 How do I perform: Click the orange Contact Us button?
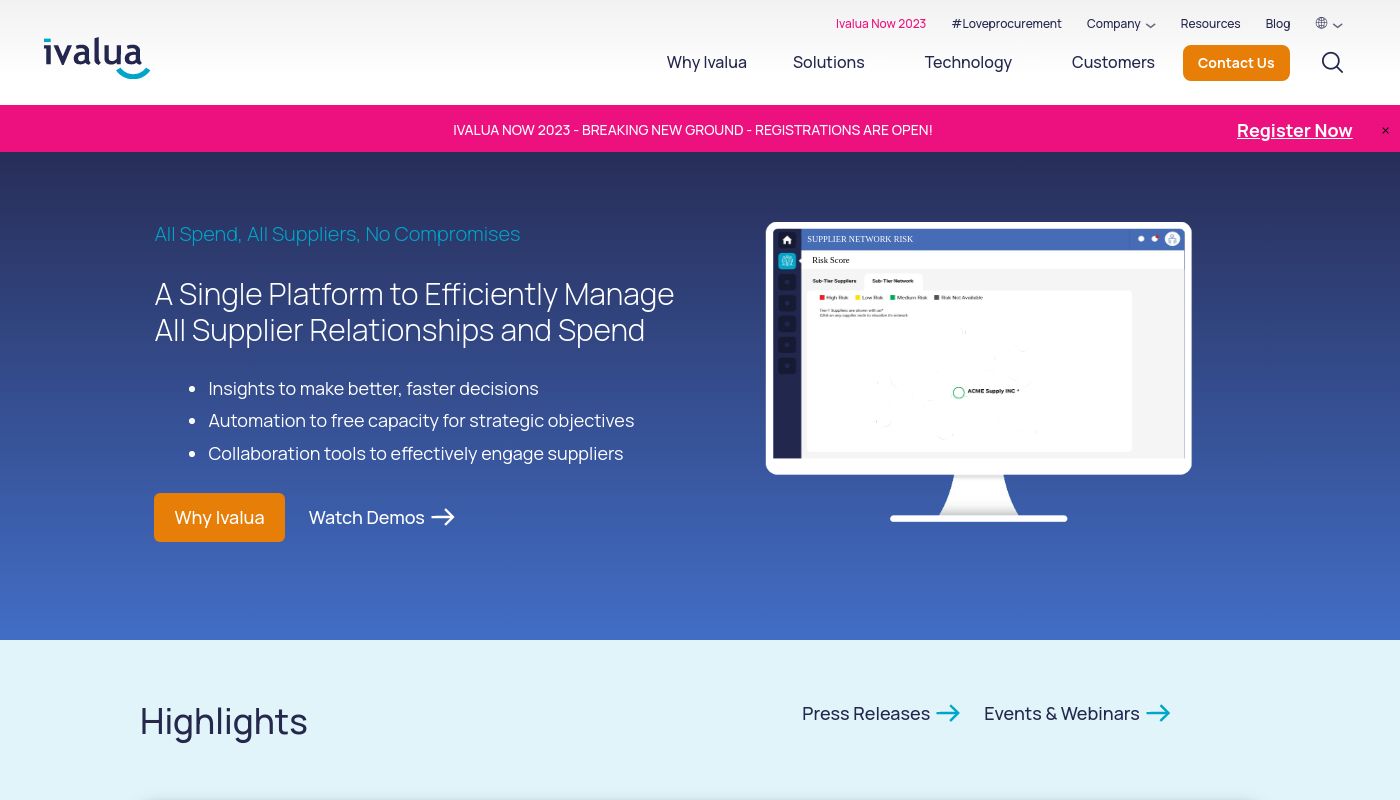(1236, 63)
